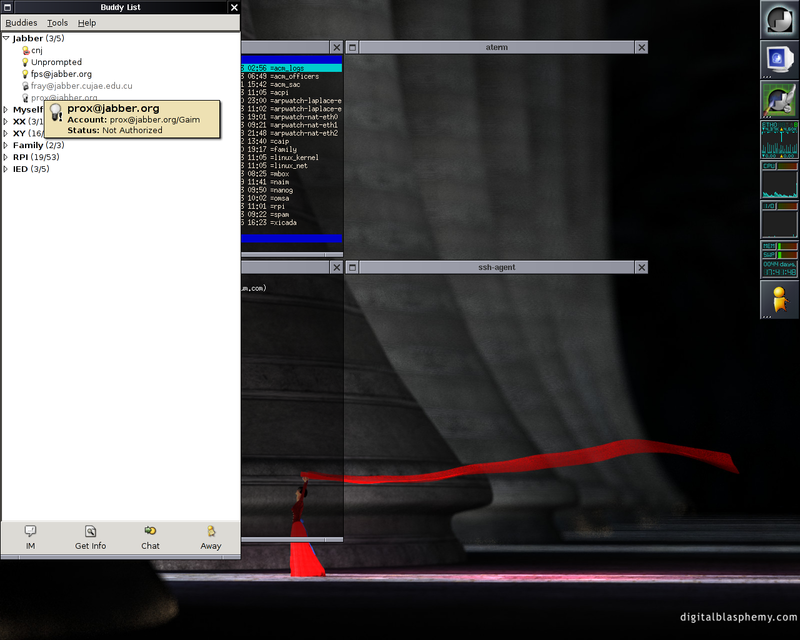The image size is (800, 640).
Task: Open the WPrefs paintbrush dock icon
Action: click(x=780, y=99)
